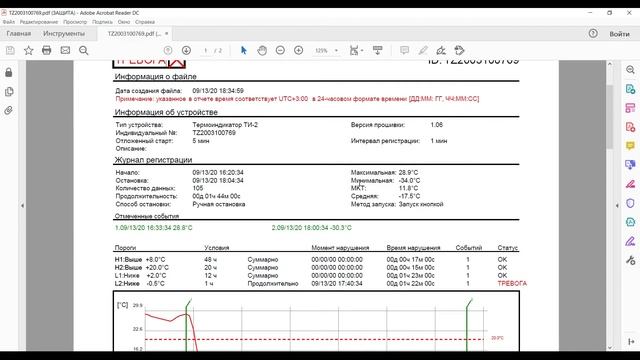Open the zoom level dropdown
This screenshot has width=640, height=360.
(x=336, y=51)
